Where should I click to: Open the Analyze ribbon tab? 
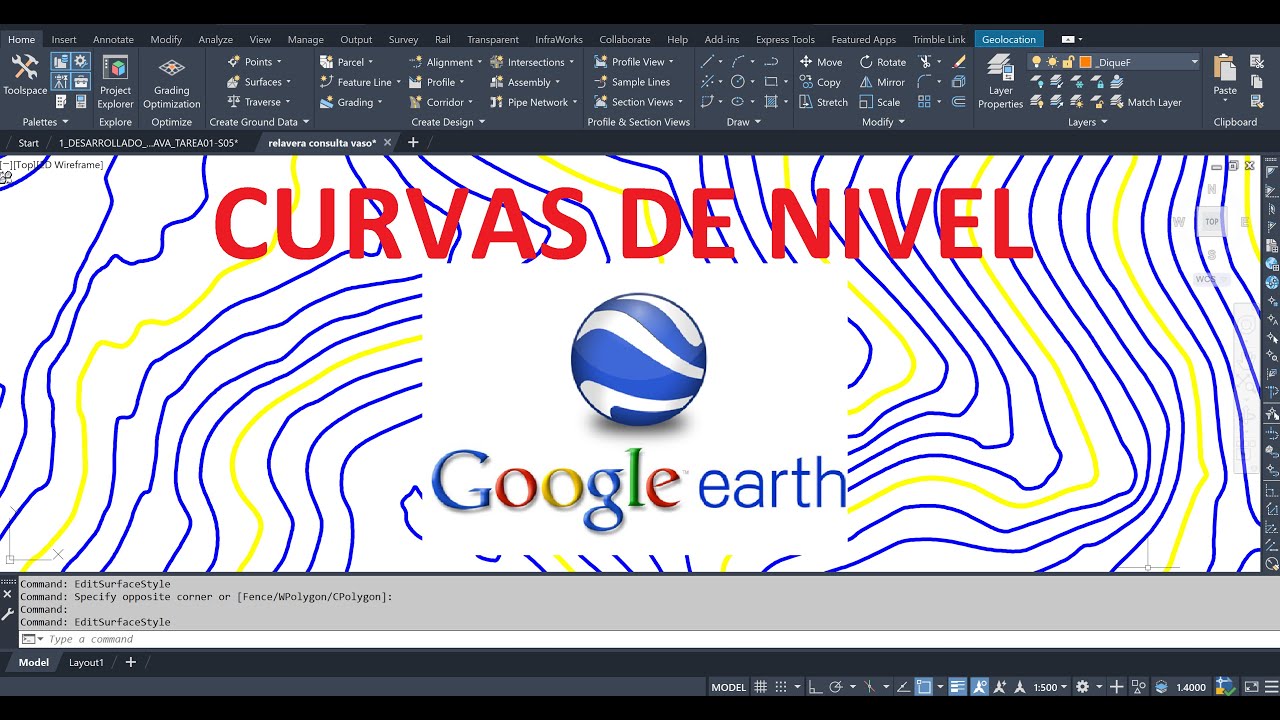tap(215, 40)
